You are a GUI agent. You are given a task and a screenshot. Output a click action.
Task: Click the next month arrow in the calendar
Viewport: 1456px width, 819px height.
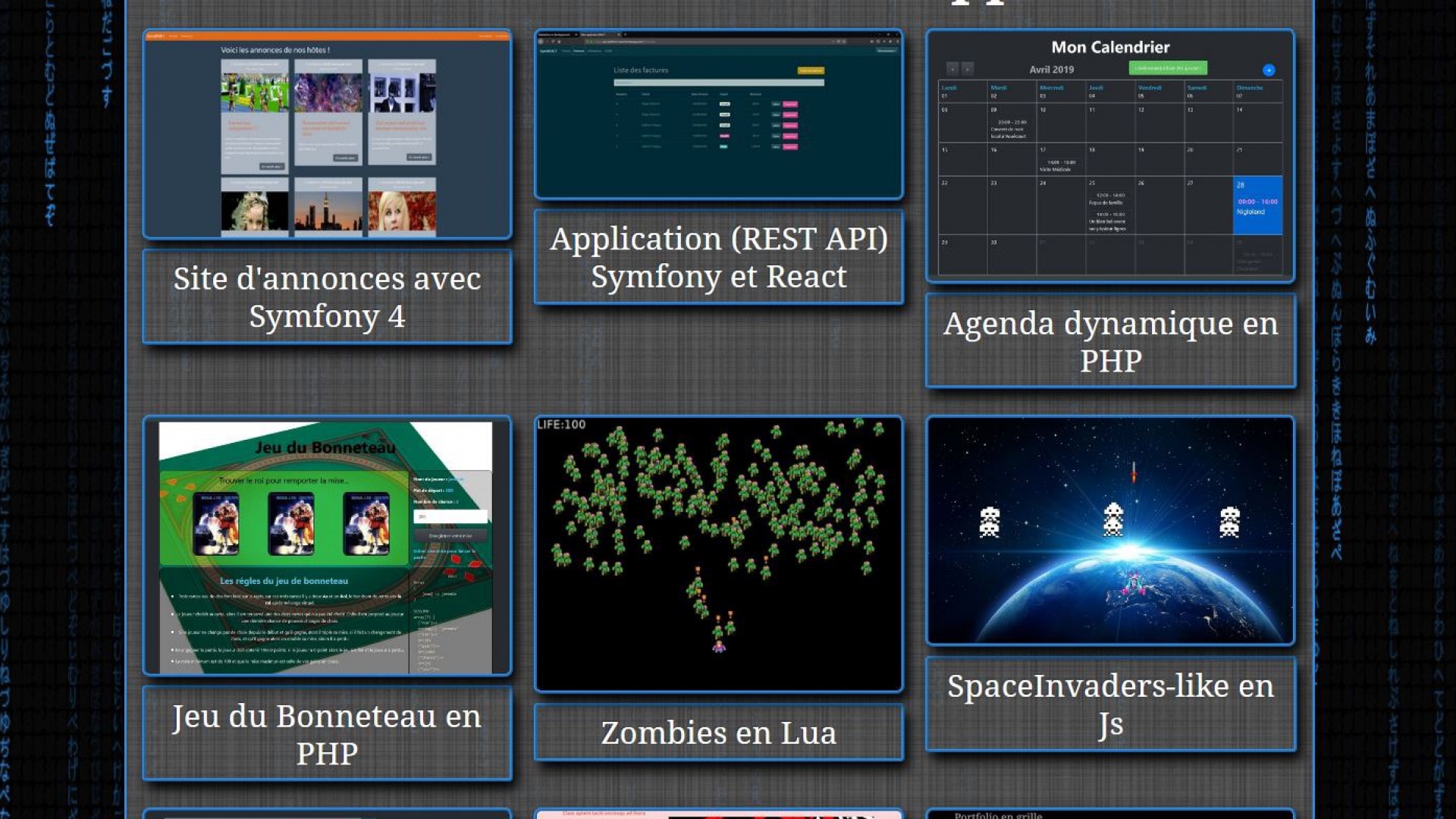tap(968, 69)
